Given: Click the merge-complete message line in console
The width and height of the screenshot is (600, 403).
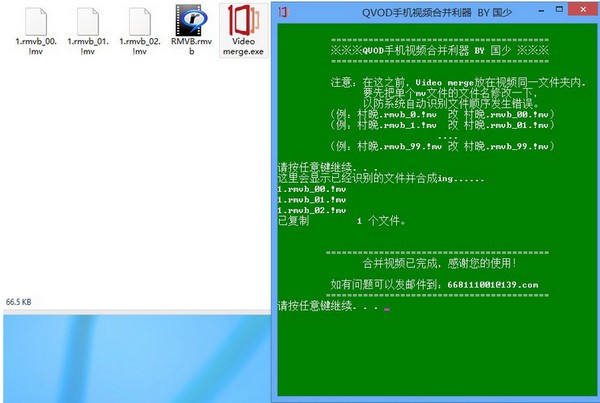Looking at the screenshot, I should click(439, 263).
